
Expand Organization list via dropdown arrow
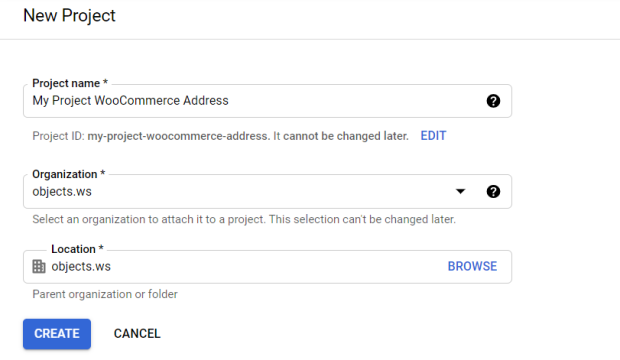point(460,191)
